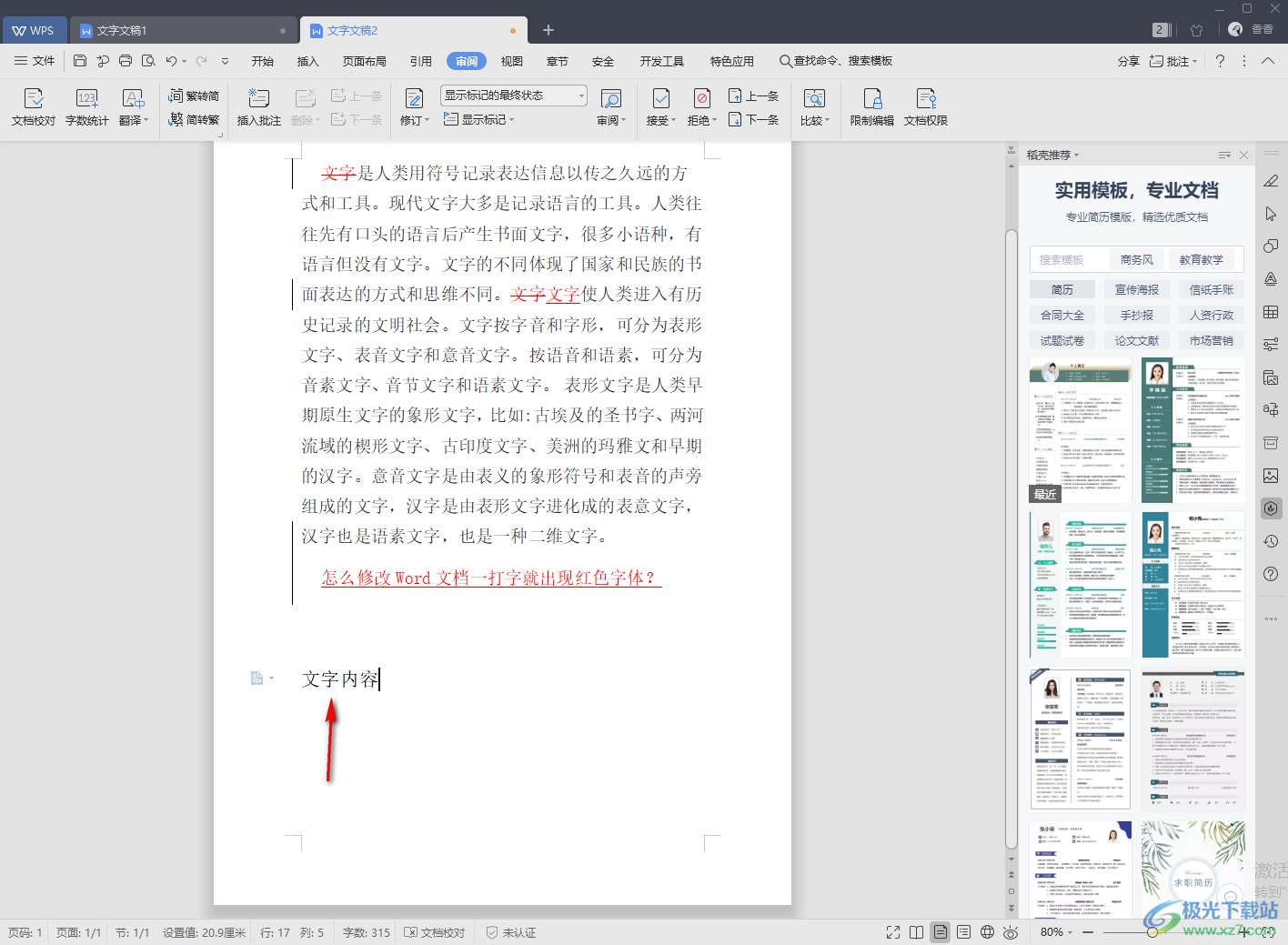Click the 限制编辑 restrict editing icon

(871, 106)
